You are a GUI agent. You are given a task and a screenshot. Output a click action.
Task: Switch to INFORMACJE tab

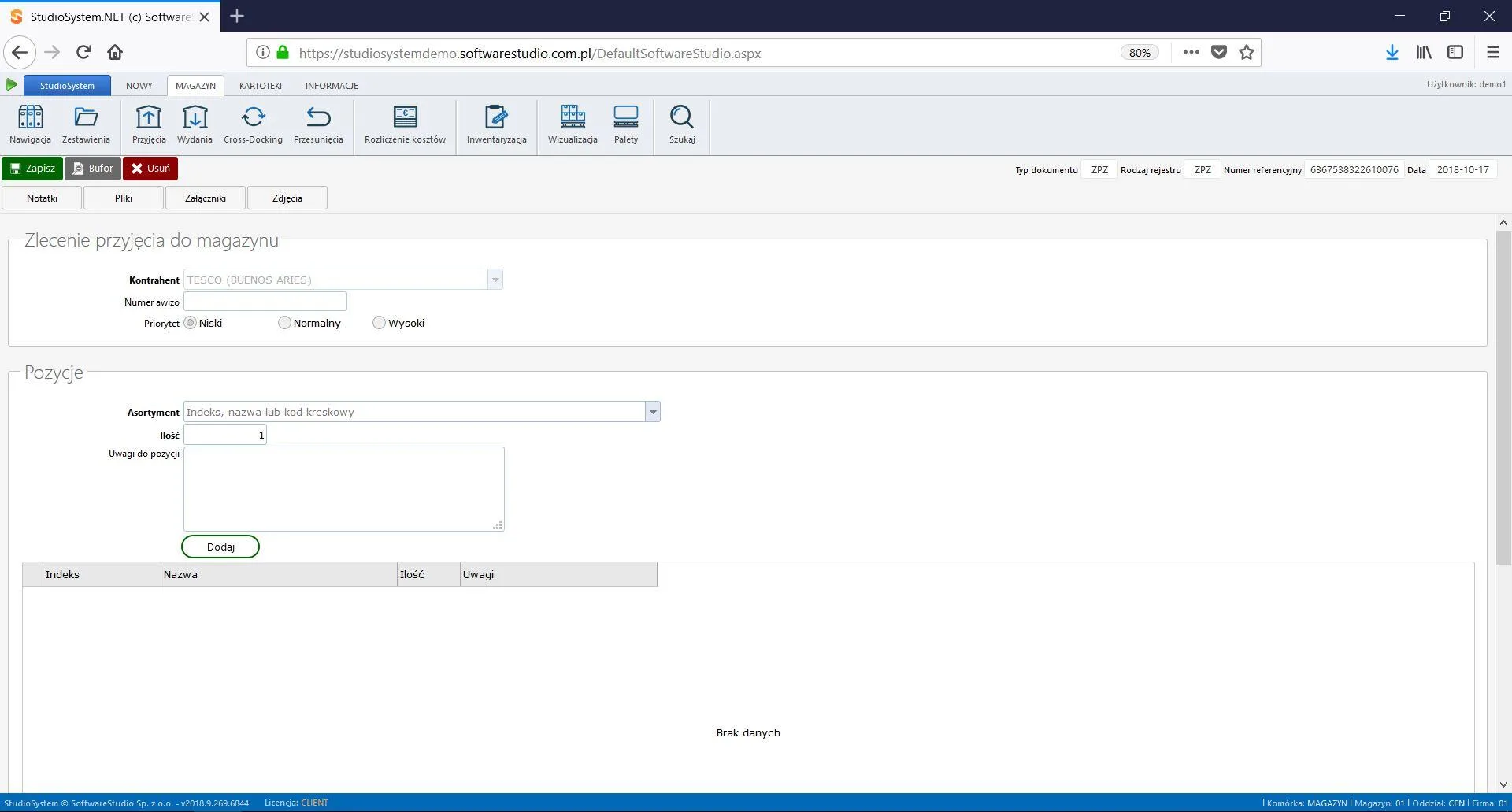pos(332,86)
